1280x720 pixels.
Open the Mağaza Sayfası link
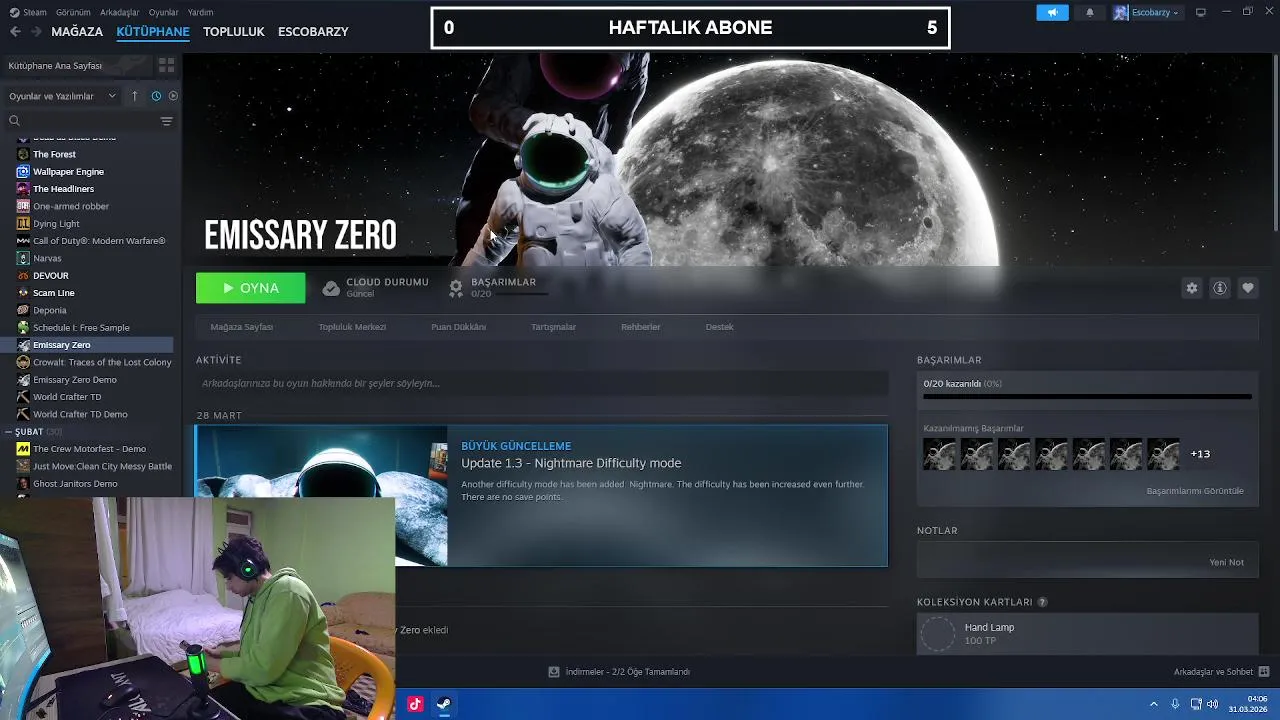click(x=241, y=327)
